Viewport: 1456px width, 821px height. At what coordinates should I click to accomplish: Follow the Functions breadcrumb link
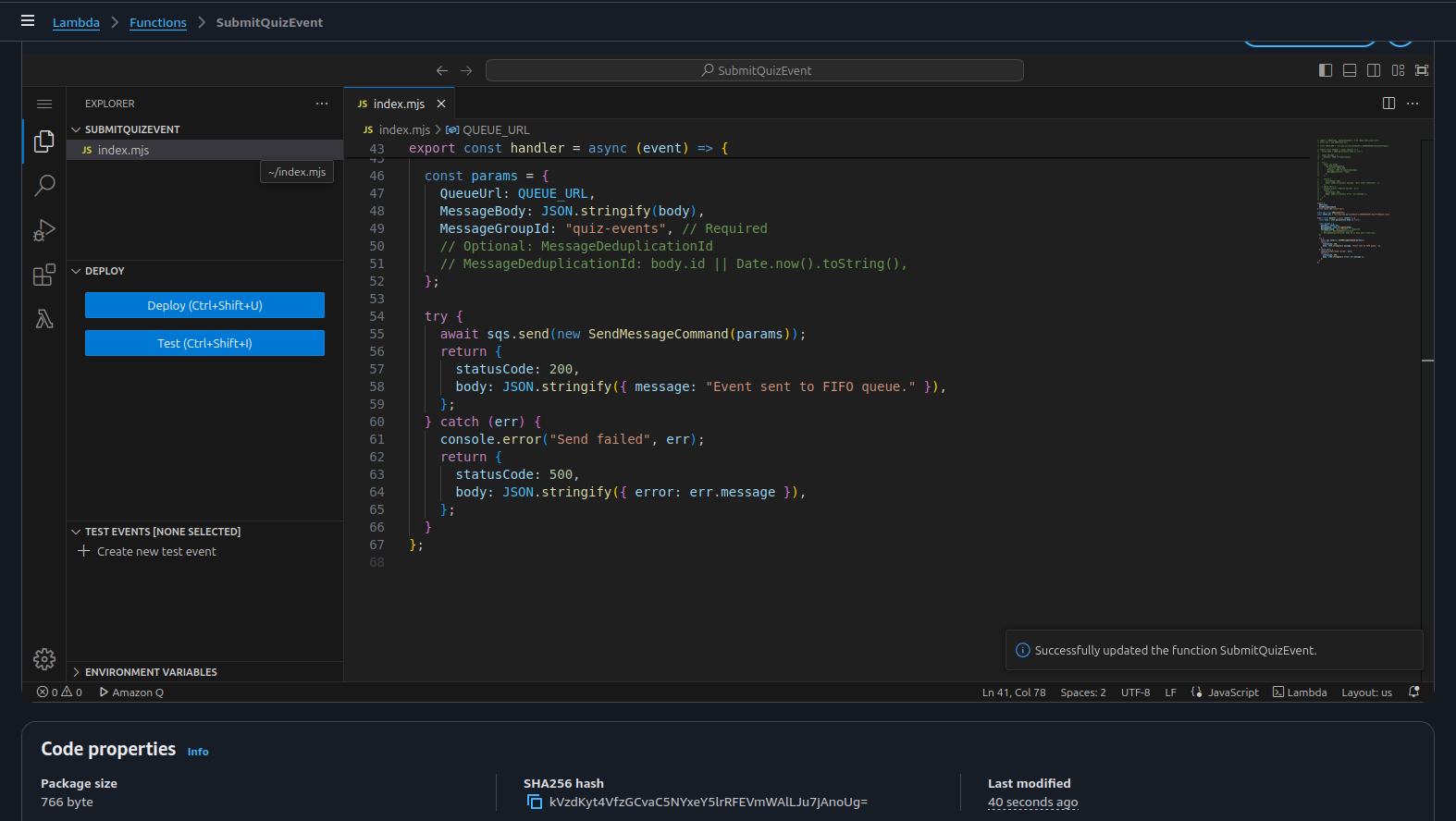click(x=158, y=22)
